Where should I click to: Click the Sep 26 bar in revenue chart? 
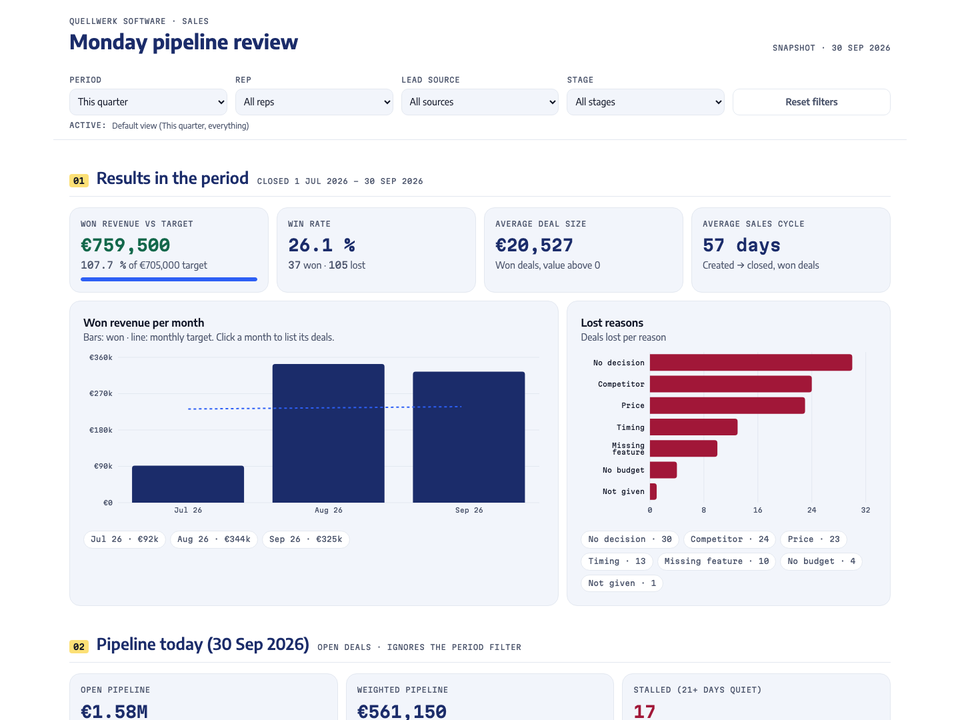469,437
